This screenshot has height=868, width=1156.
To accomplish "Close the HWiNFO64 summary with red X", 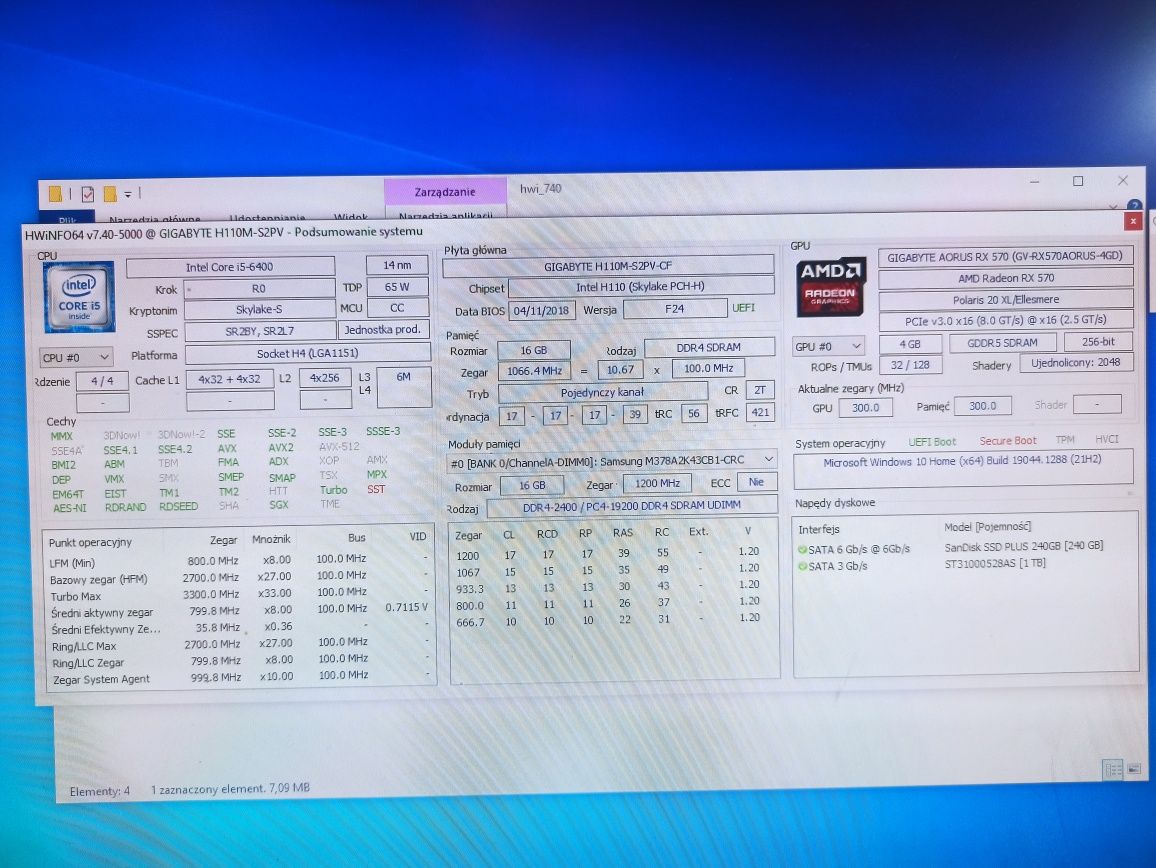I will (x=1133, y=221).
